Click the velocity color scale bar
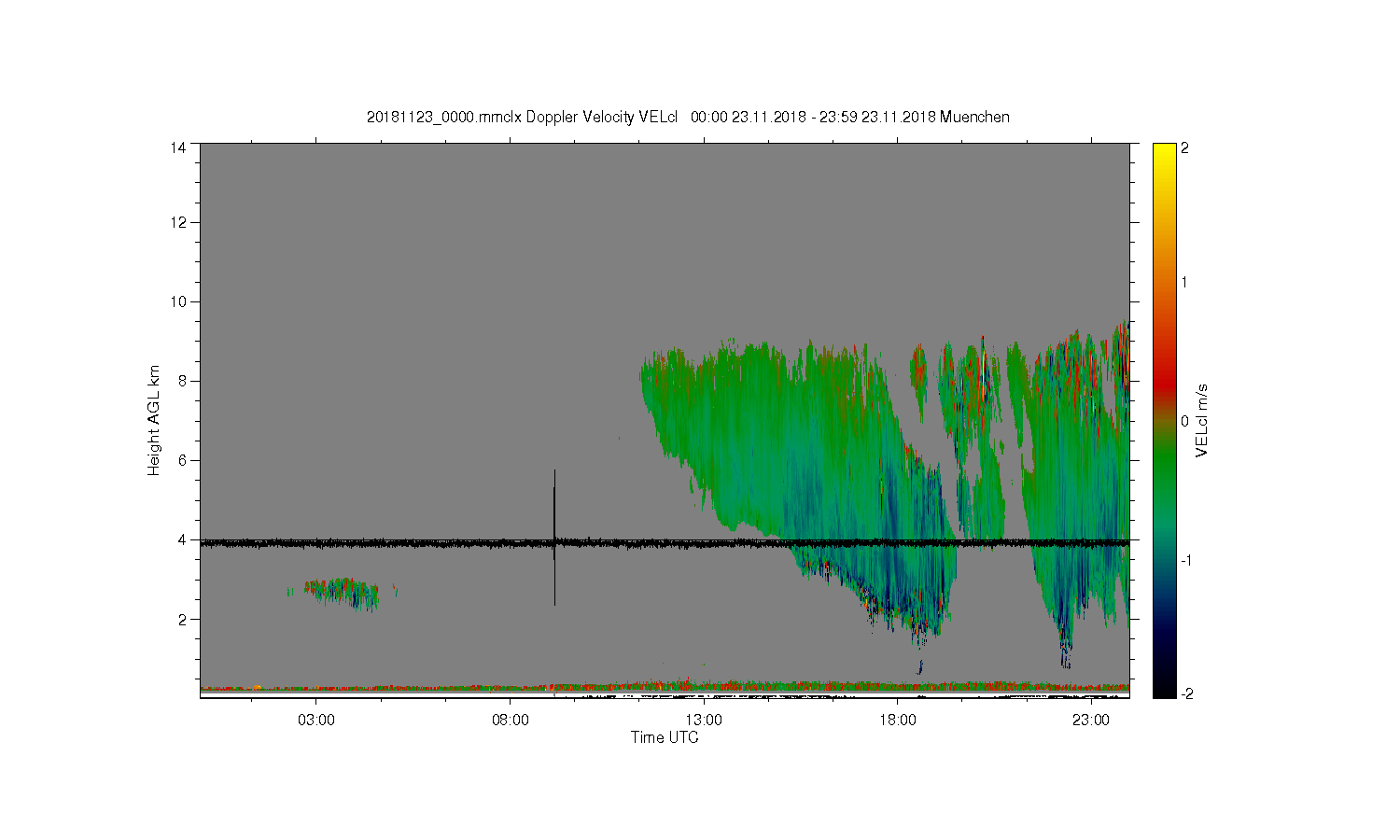The height and width of the screenshot is (840, 1400). (1164, 420)
